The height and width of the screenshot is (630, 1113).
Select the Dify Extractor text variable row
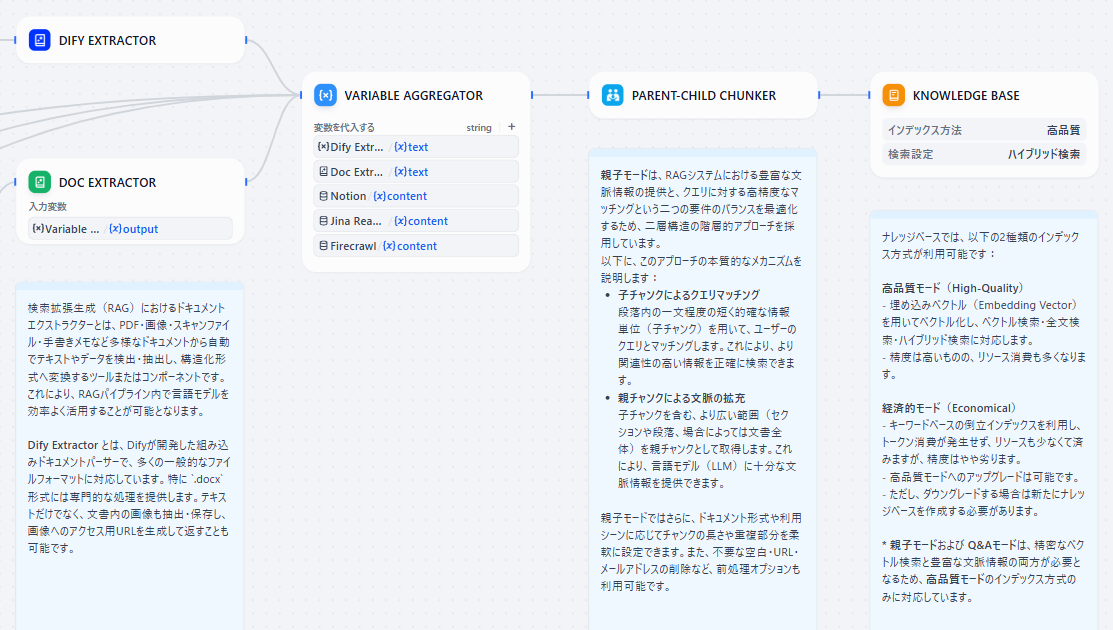[x=416, y=147]
